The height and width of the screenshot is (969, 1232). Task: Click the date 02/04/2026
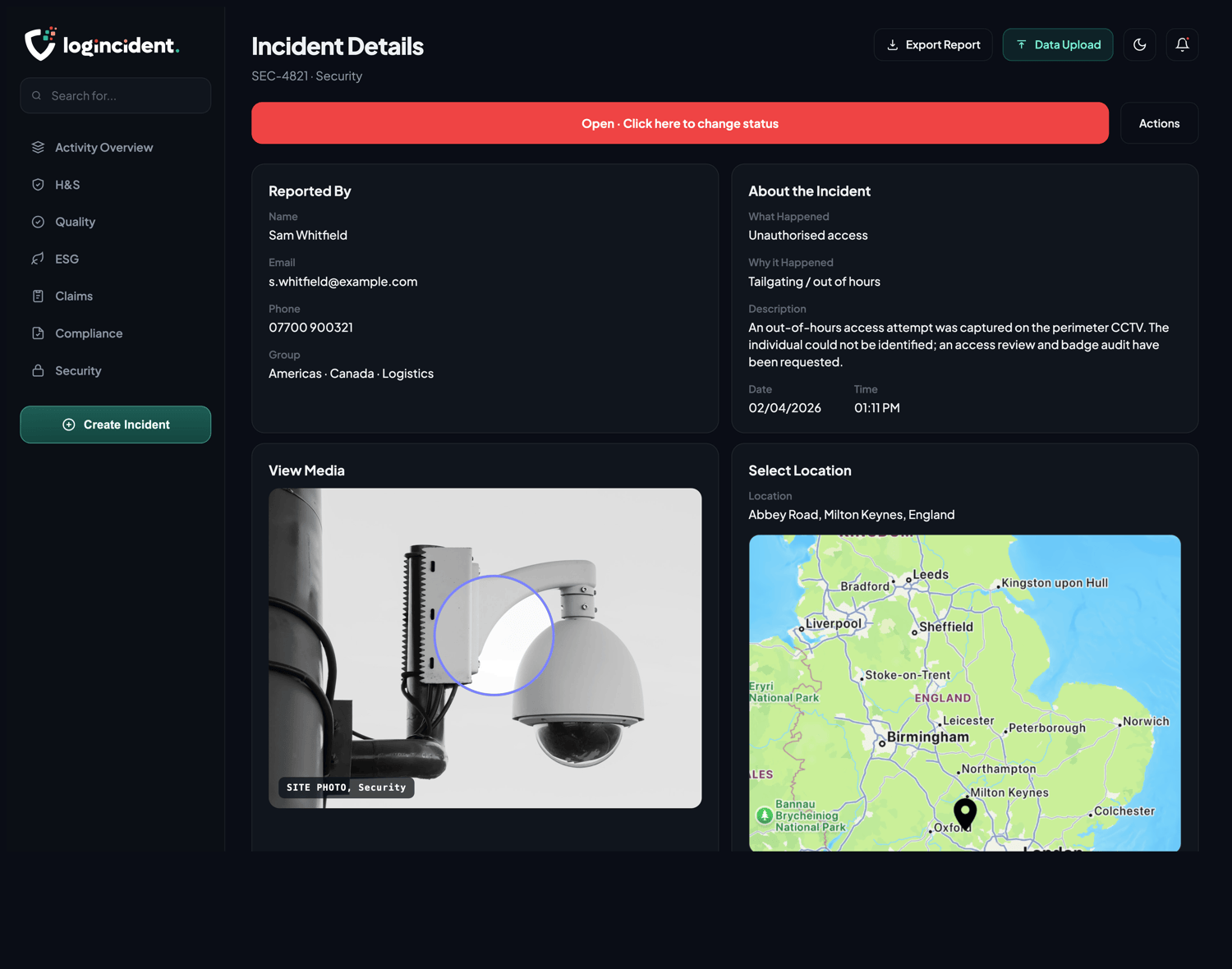click(784, 408)
